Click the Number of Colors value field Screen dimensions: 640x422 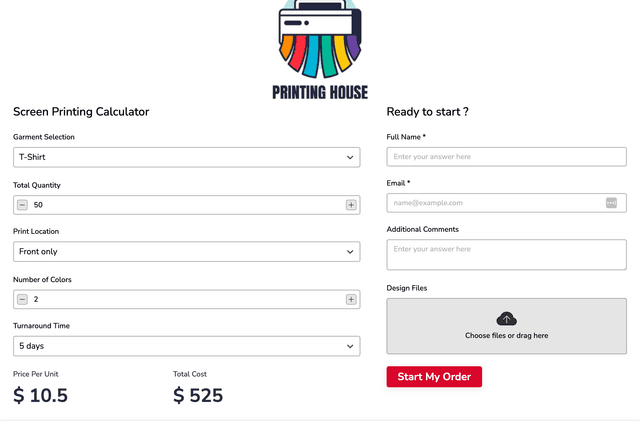click(x=186, y=299)
